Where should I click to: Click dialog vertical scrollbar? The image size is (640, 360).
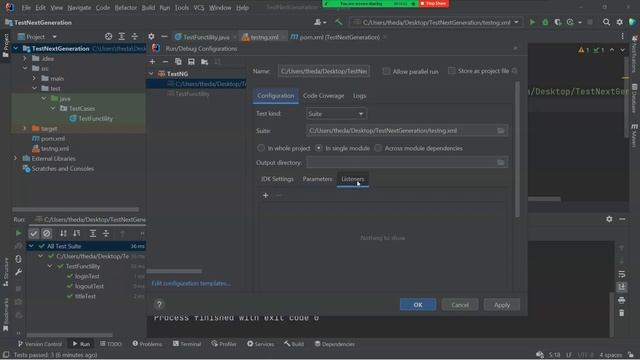518,149
